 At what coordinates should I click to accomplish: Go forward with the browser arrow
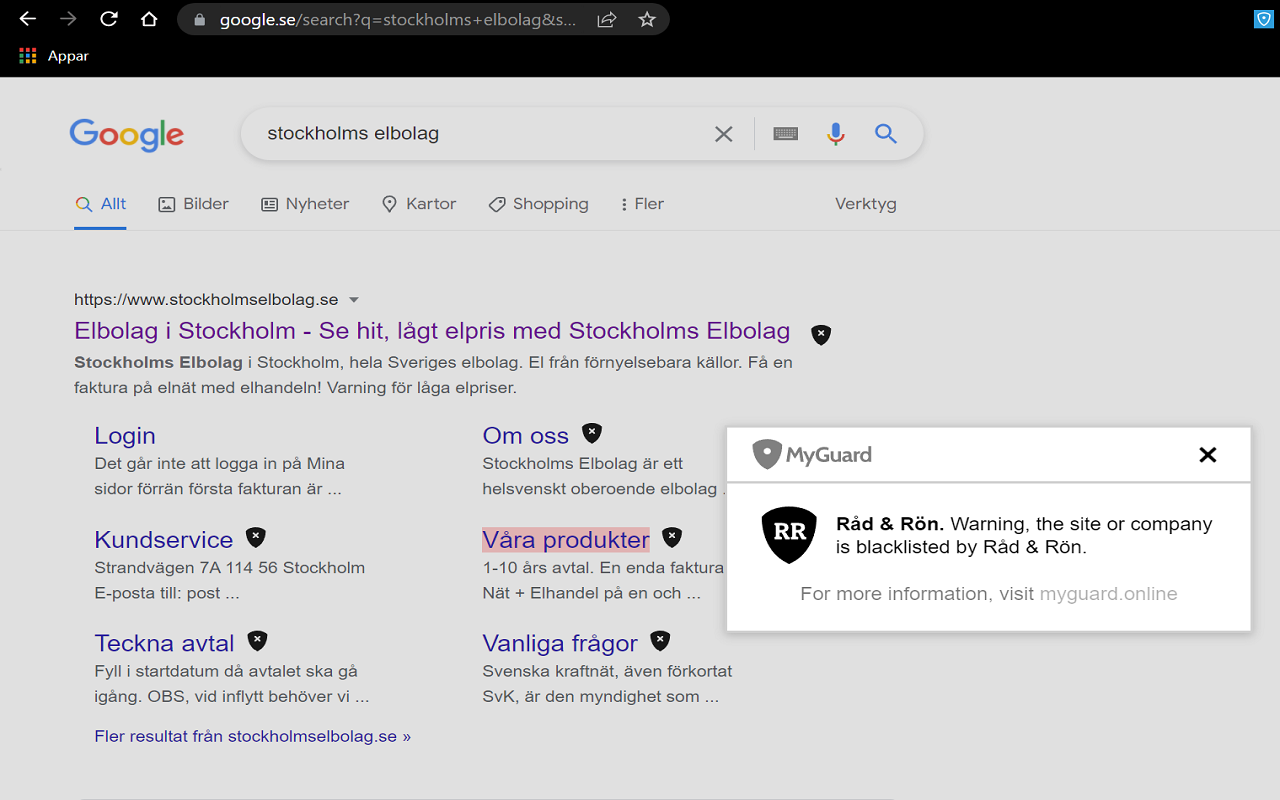(x=68, y=19)
